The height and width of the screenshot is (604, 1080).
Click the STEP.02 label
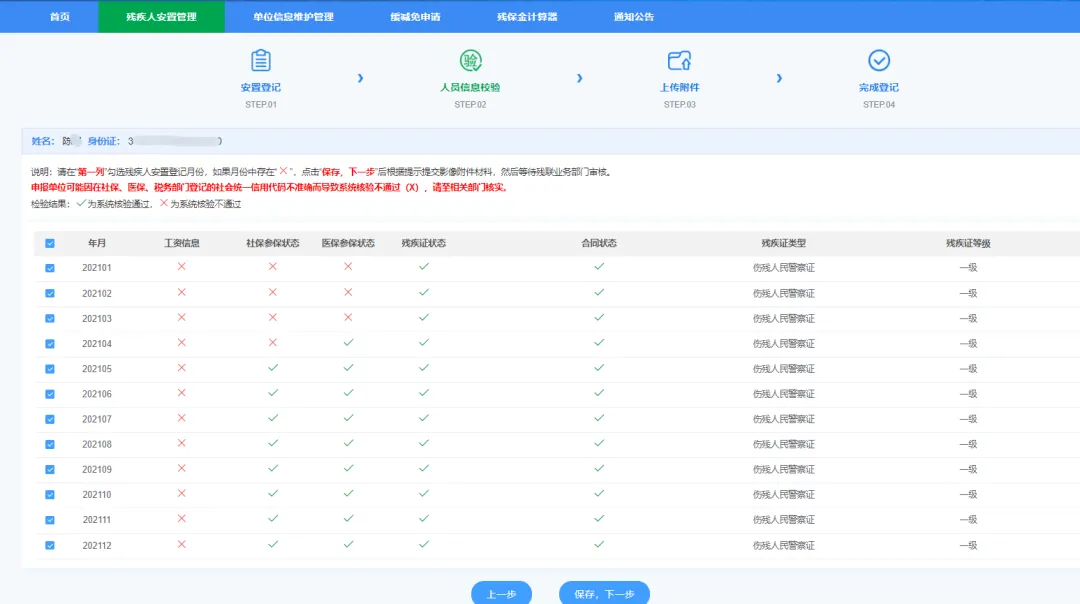(x=470, y=105)
